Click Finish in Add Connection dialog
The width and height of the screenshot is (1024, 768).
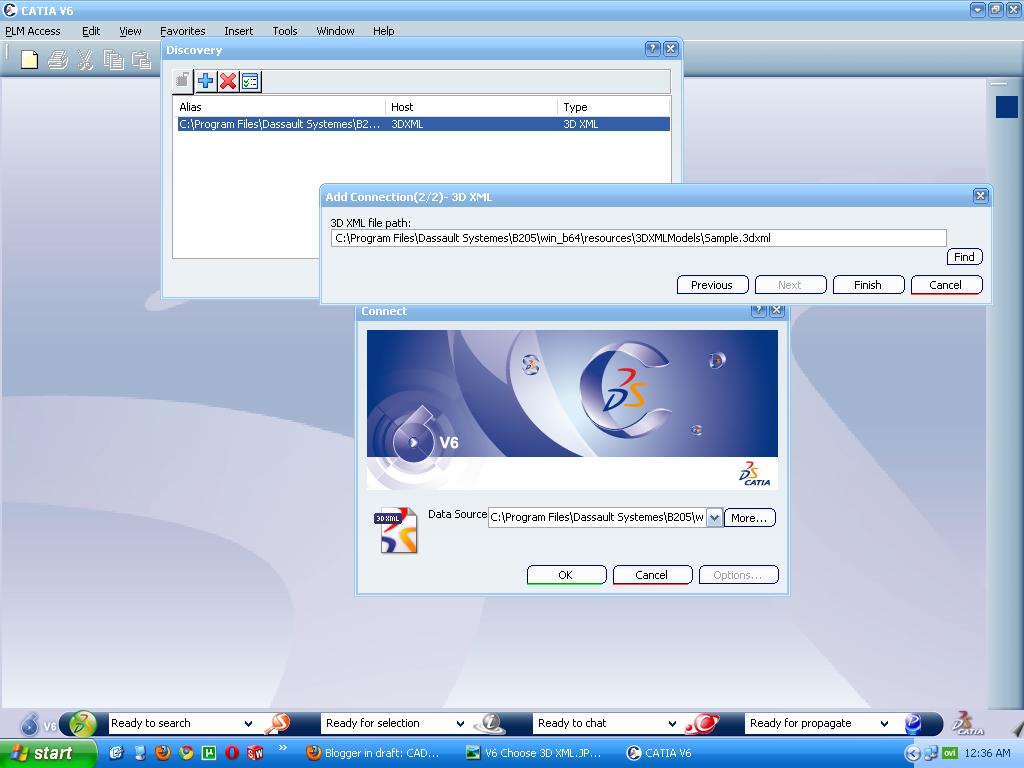pos(868,285)
